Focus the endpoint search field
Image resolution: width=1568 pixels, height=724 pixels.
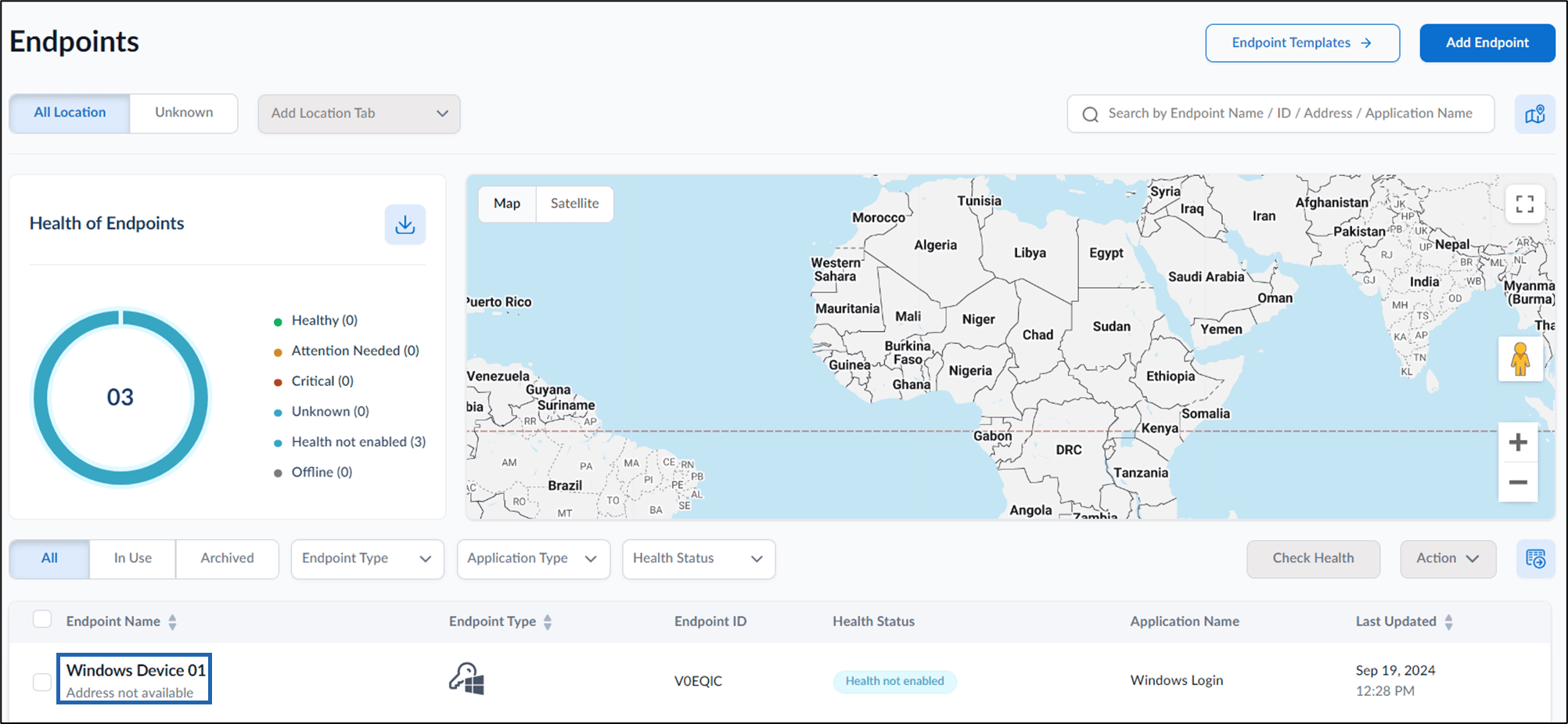(x=1281, y=114)
